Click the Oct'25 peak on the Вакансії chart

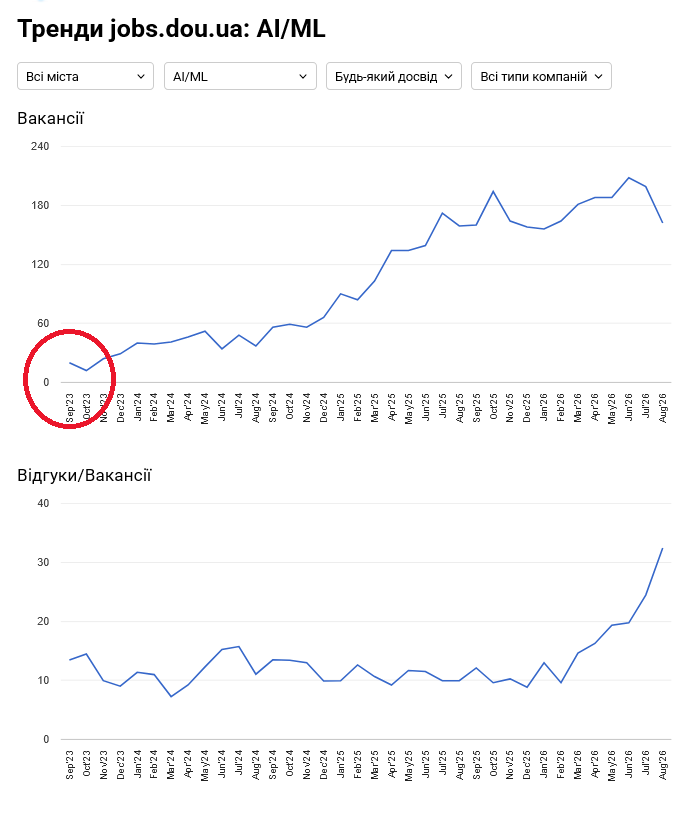(493, 191)
